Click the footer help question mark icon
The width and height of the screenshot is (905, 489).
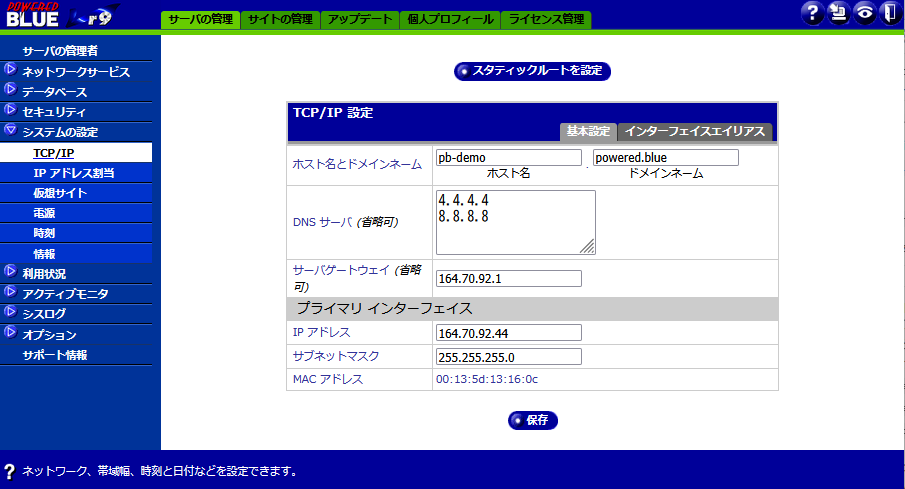[9, 472]
